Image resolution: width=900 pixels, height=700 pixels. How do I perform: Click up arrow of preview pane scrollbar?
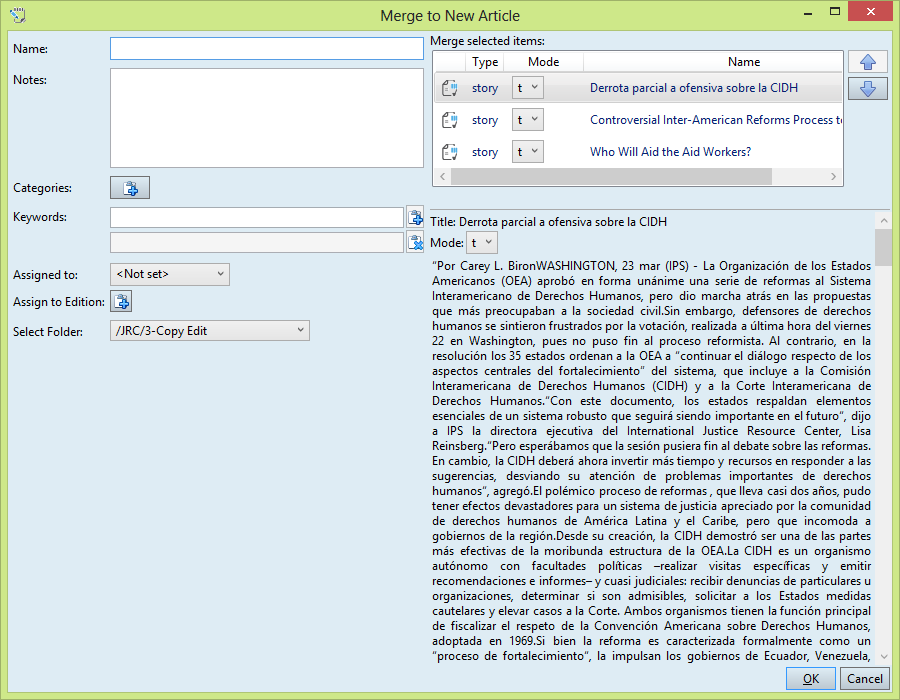pos(883,221)
